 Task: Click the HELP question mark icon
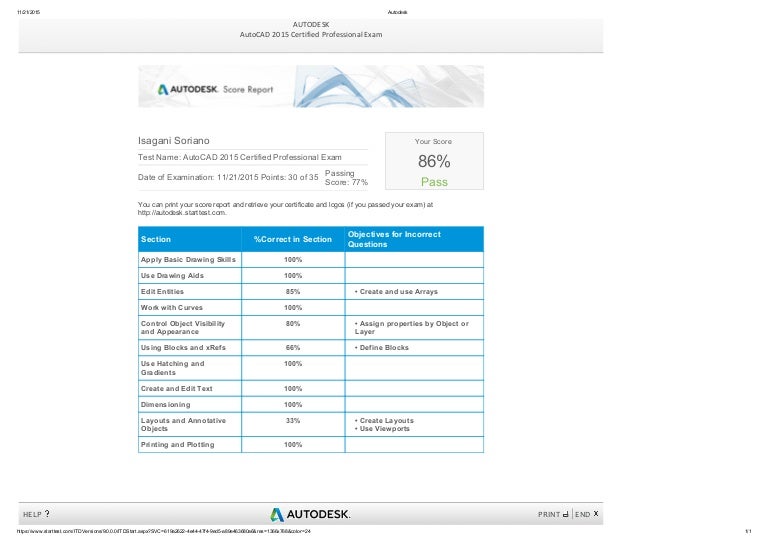(x=47, y=513)
